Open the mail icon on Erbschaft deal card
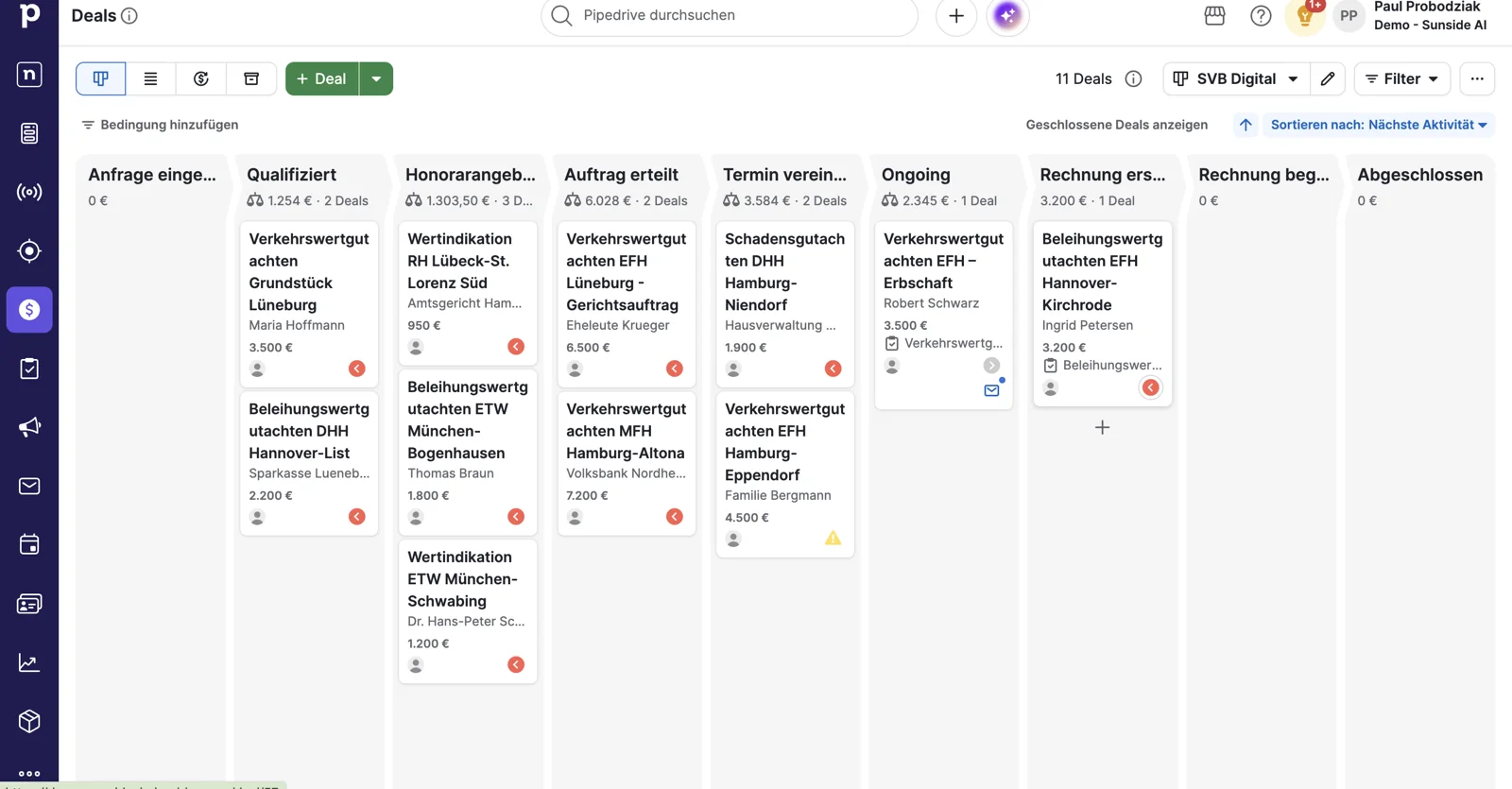1512x789 pixels. tap(991, 390)
